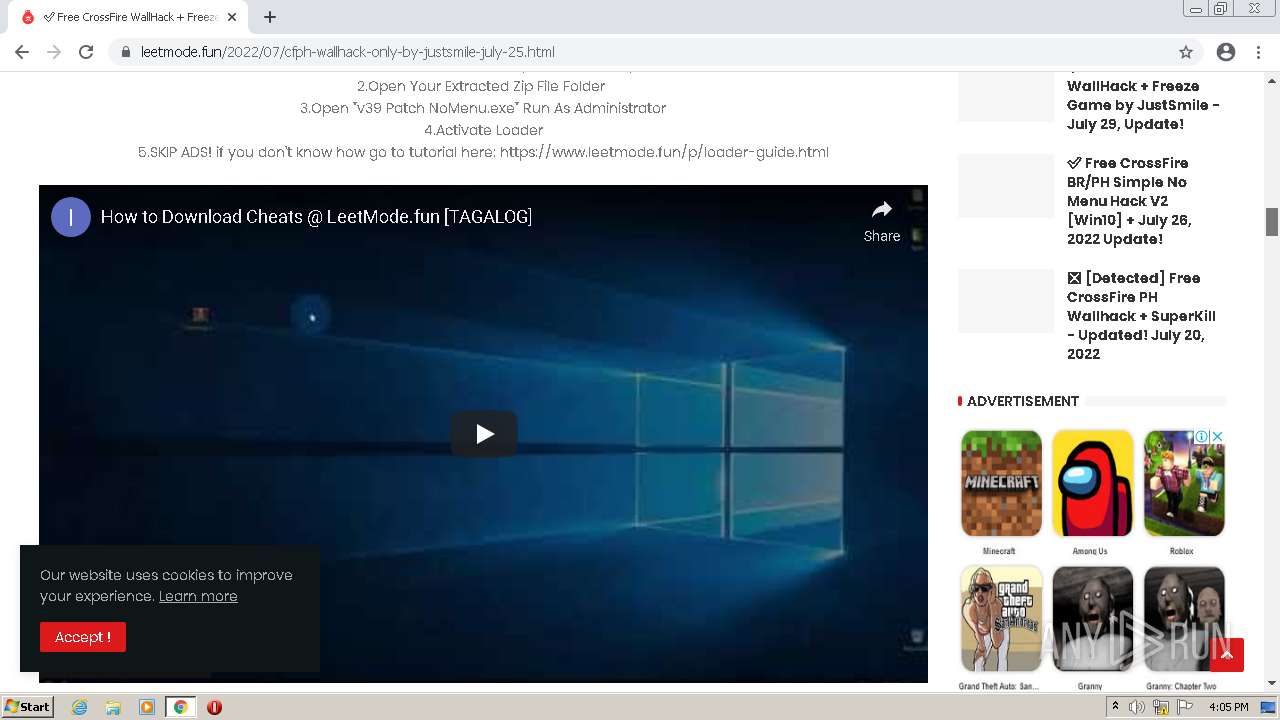Open Windows Explorer from the taskbar
Image resolution: width=1280 pixels, height=720 pixels.
point(113,707)
